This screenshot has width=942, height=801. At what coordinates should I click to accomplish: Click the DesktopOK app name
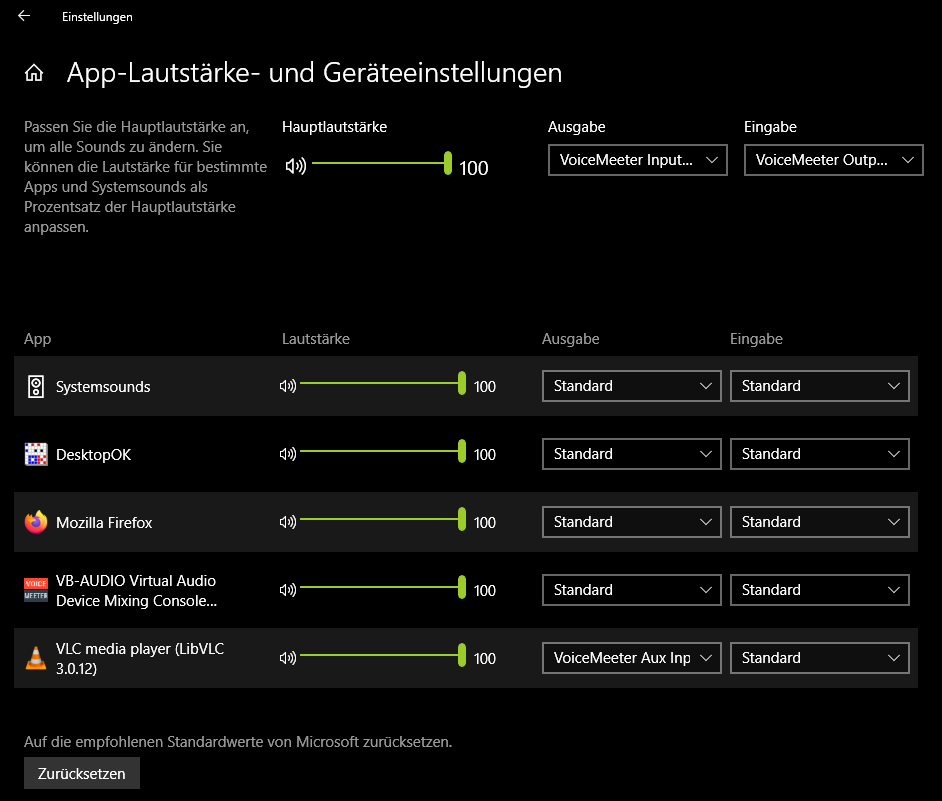94,454
